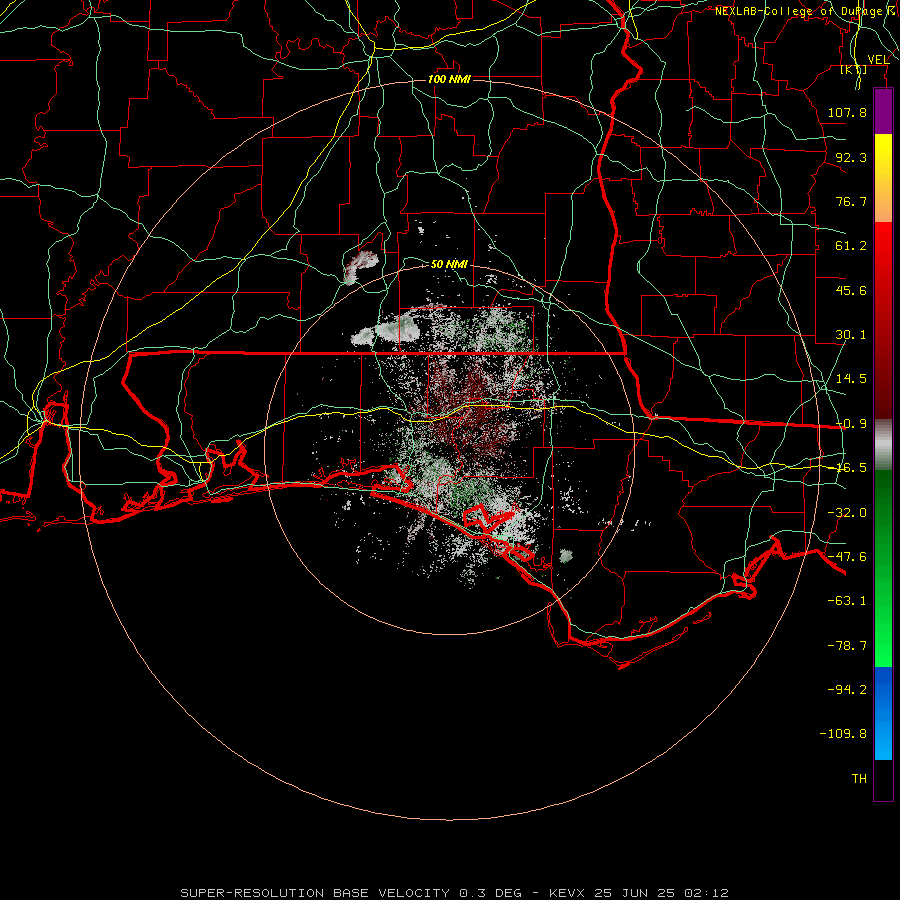Image resolution: width=900 pixels, height=900 pixels.
Task: Click the -47.6 velocity legend value
Action: (847, 557)
